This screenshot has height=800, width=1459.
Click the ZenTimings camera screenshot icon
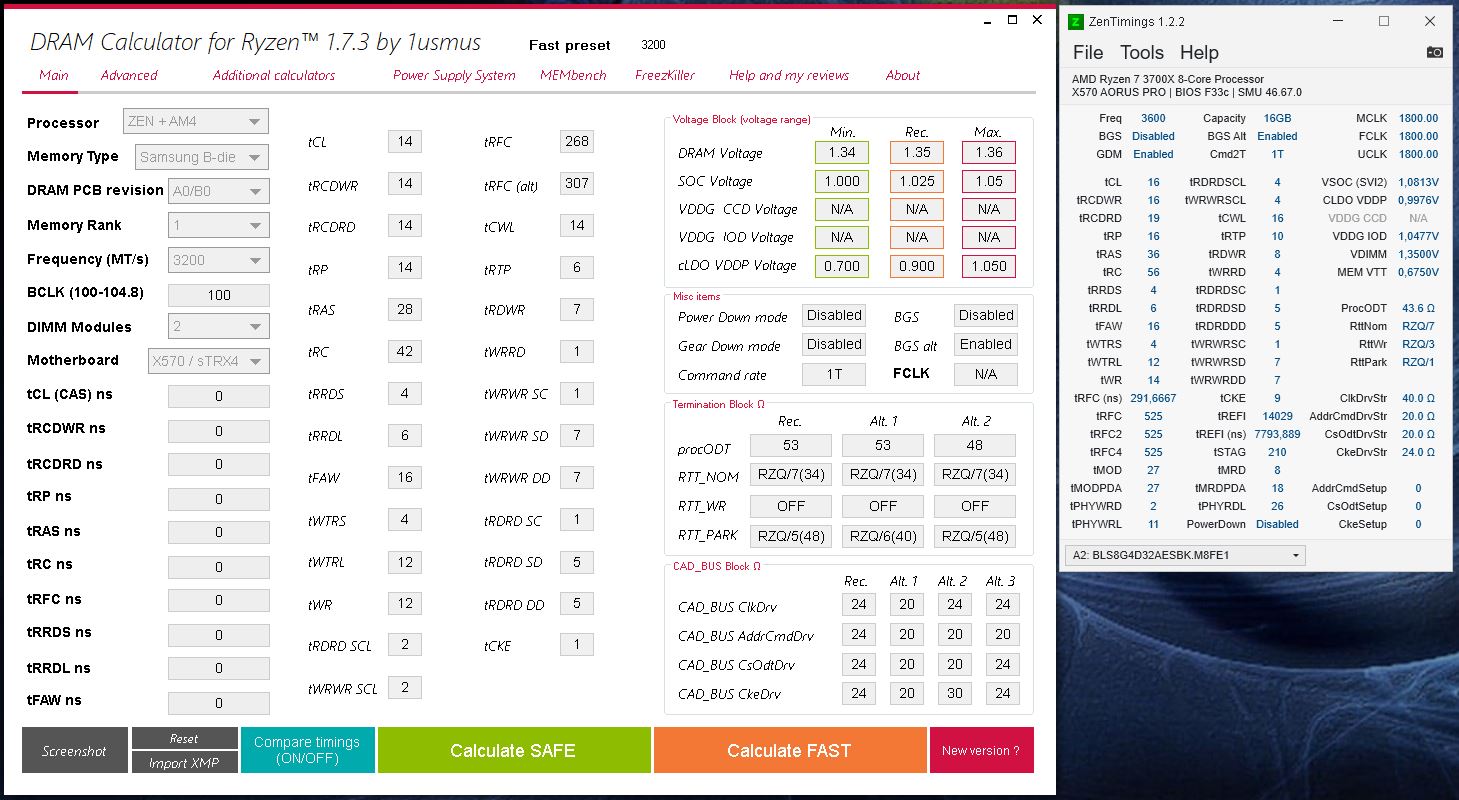pos(1434,52)
